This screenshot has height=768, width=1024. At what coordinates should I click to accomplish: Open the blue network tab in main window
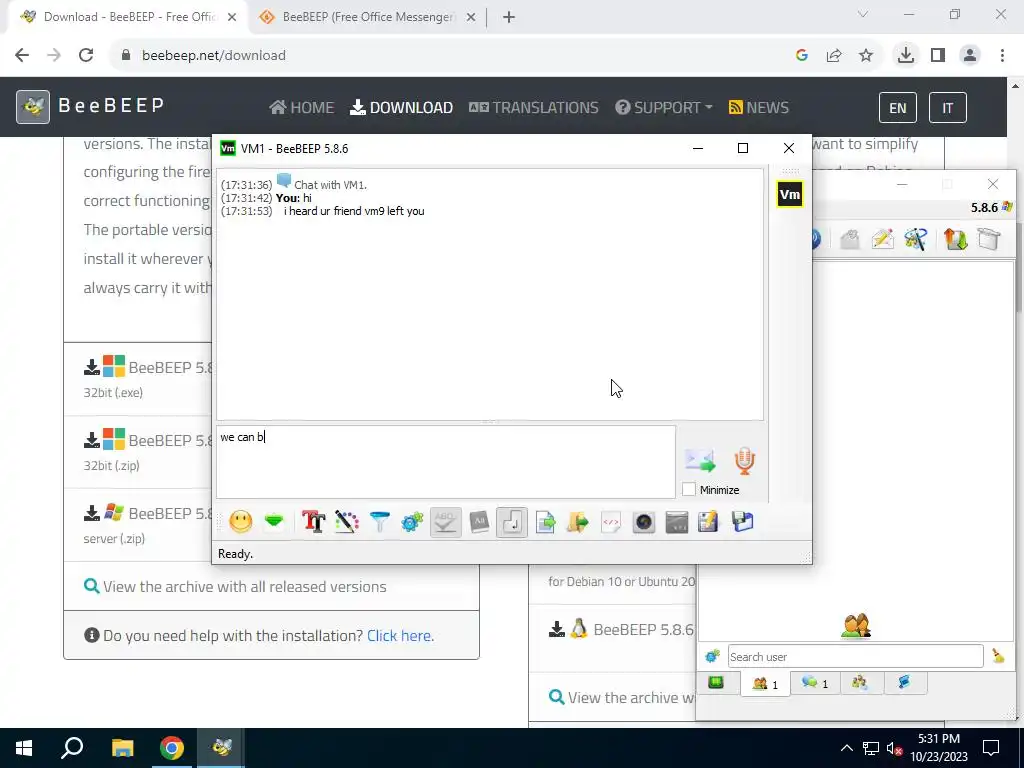pos(904,683)
